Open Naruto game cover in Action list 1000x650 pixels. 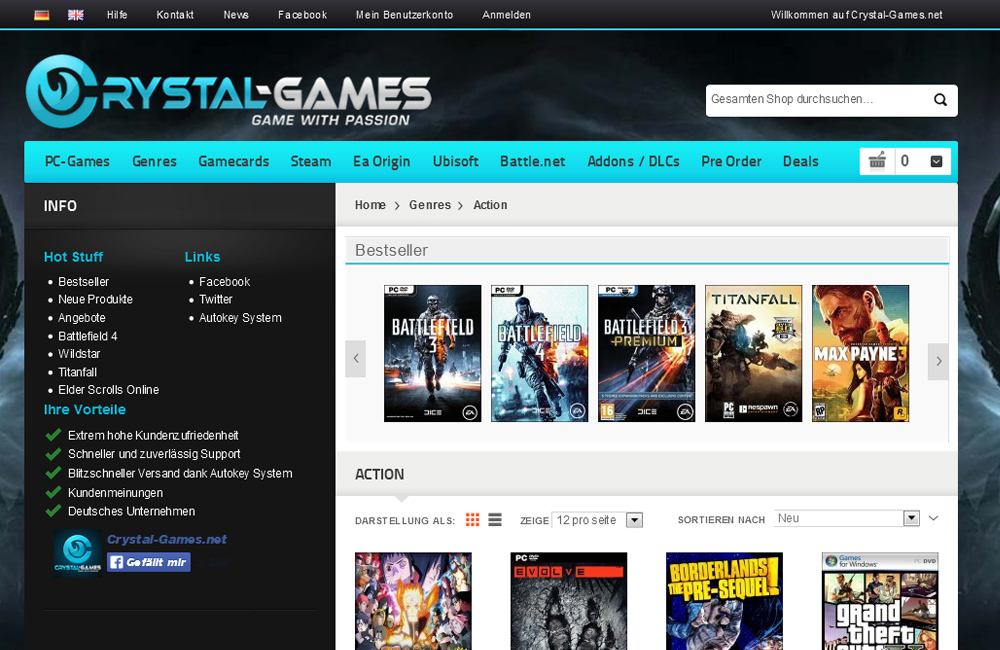click(x=413, y=601)
